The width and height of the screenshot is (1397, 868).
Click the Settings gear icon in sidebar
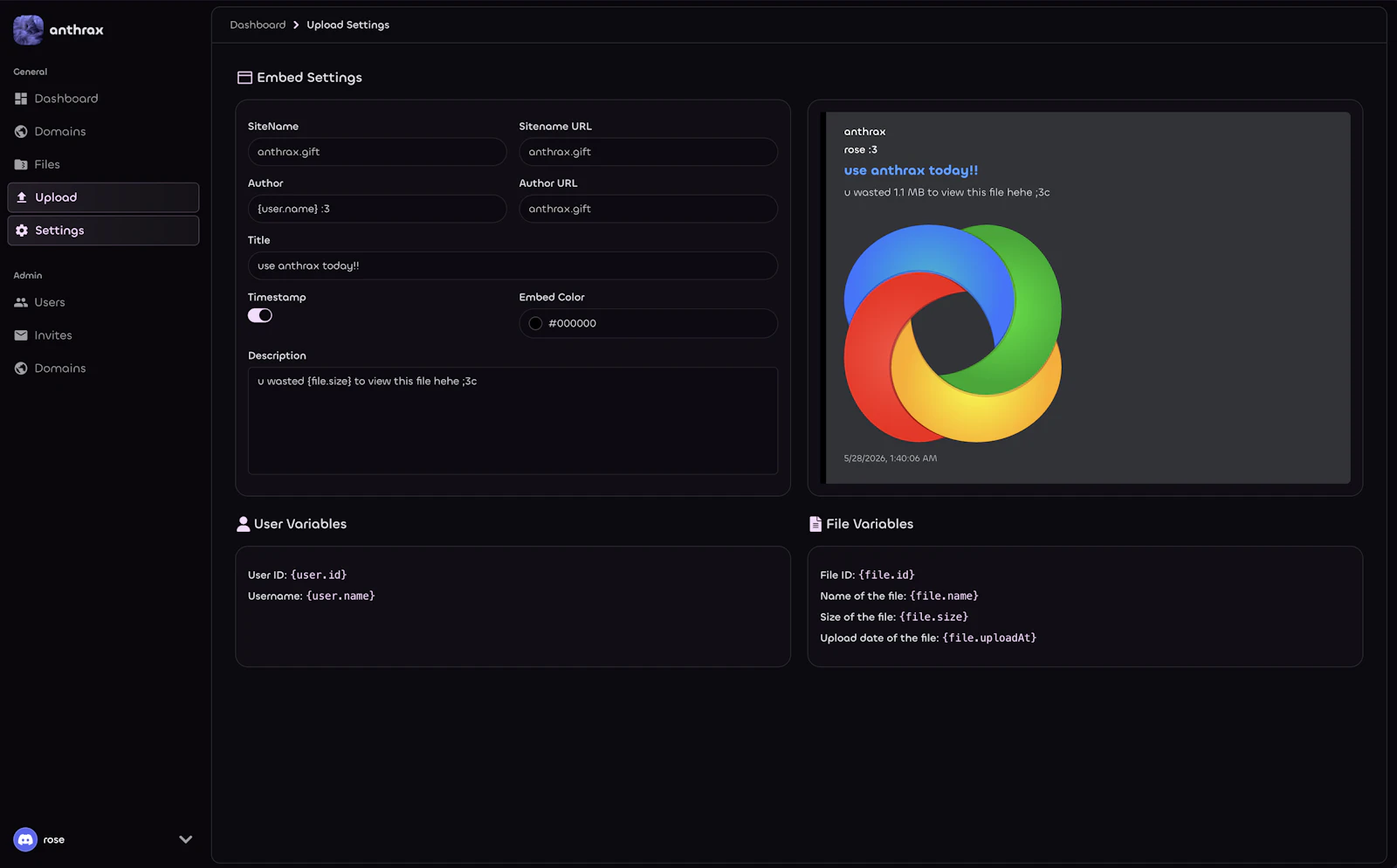coord(22,231)
